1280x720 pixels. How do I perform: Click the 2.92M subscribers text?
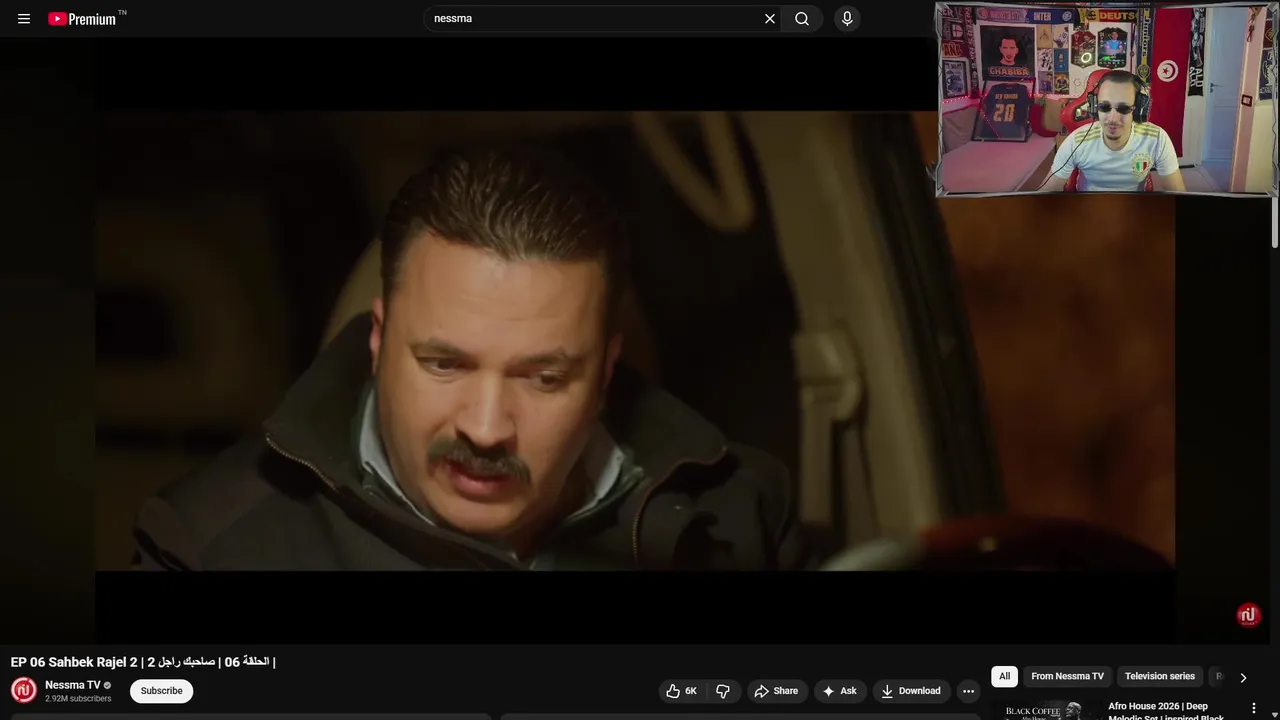pyautogui.click(x=78, y=698)
